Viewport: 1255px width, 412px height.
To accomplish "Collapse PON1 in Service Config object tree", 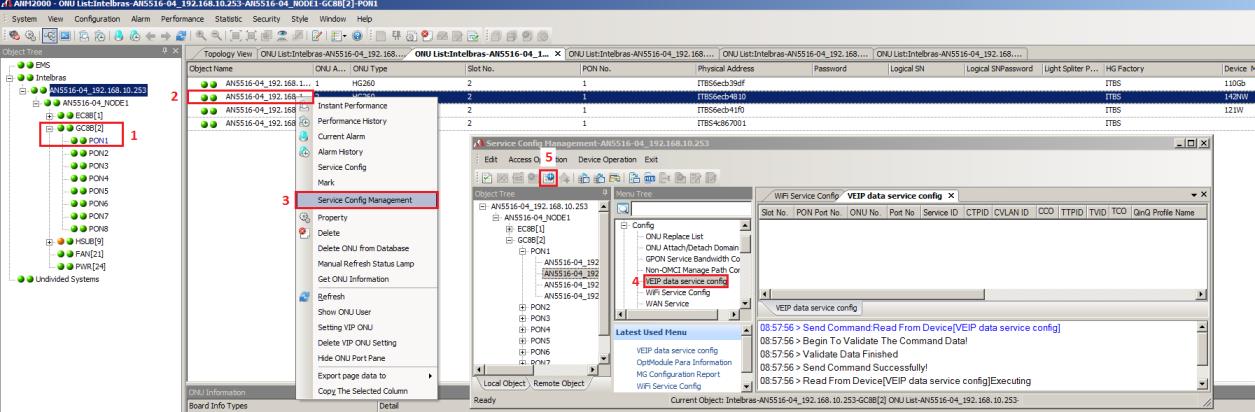I will (x=522, y=252).
